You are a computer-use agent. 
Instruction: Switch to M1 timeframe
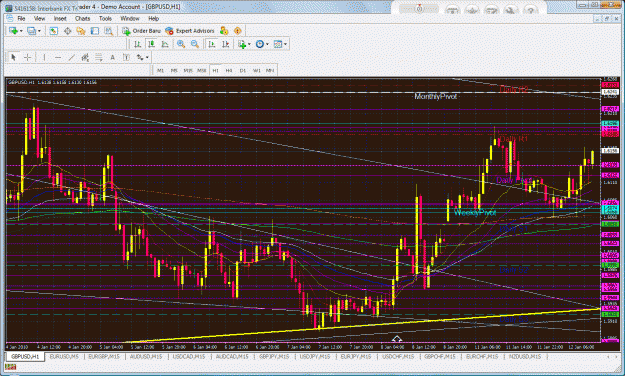160,71
